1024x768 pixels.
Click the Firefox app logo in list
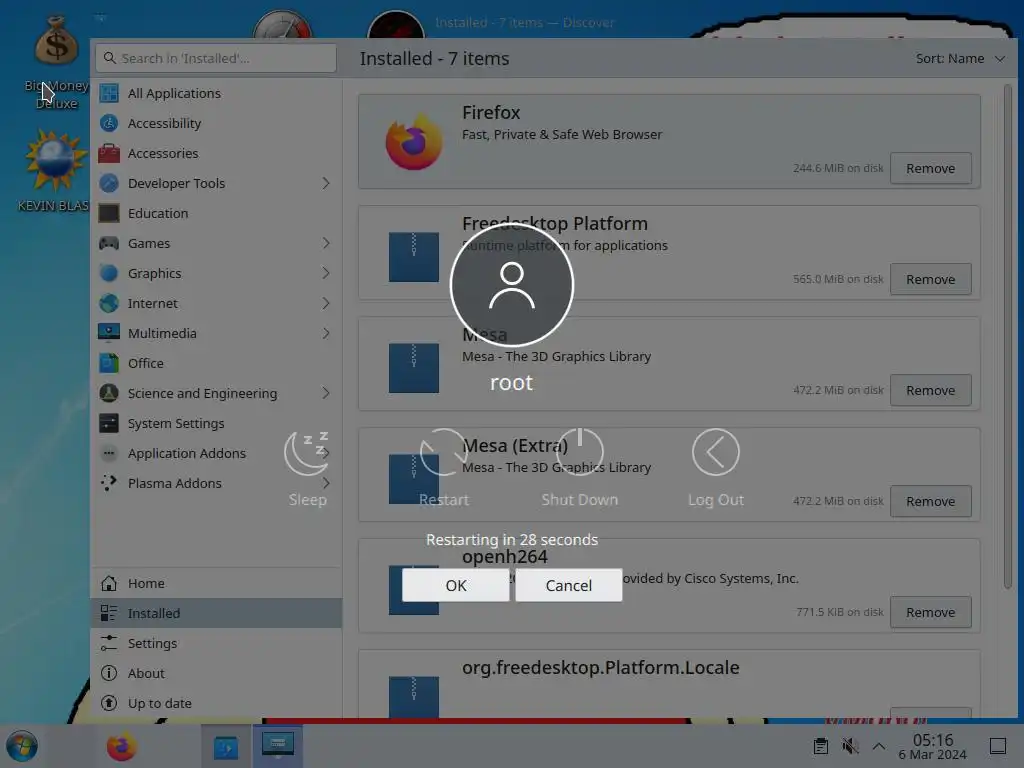(x=413, y=142)
